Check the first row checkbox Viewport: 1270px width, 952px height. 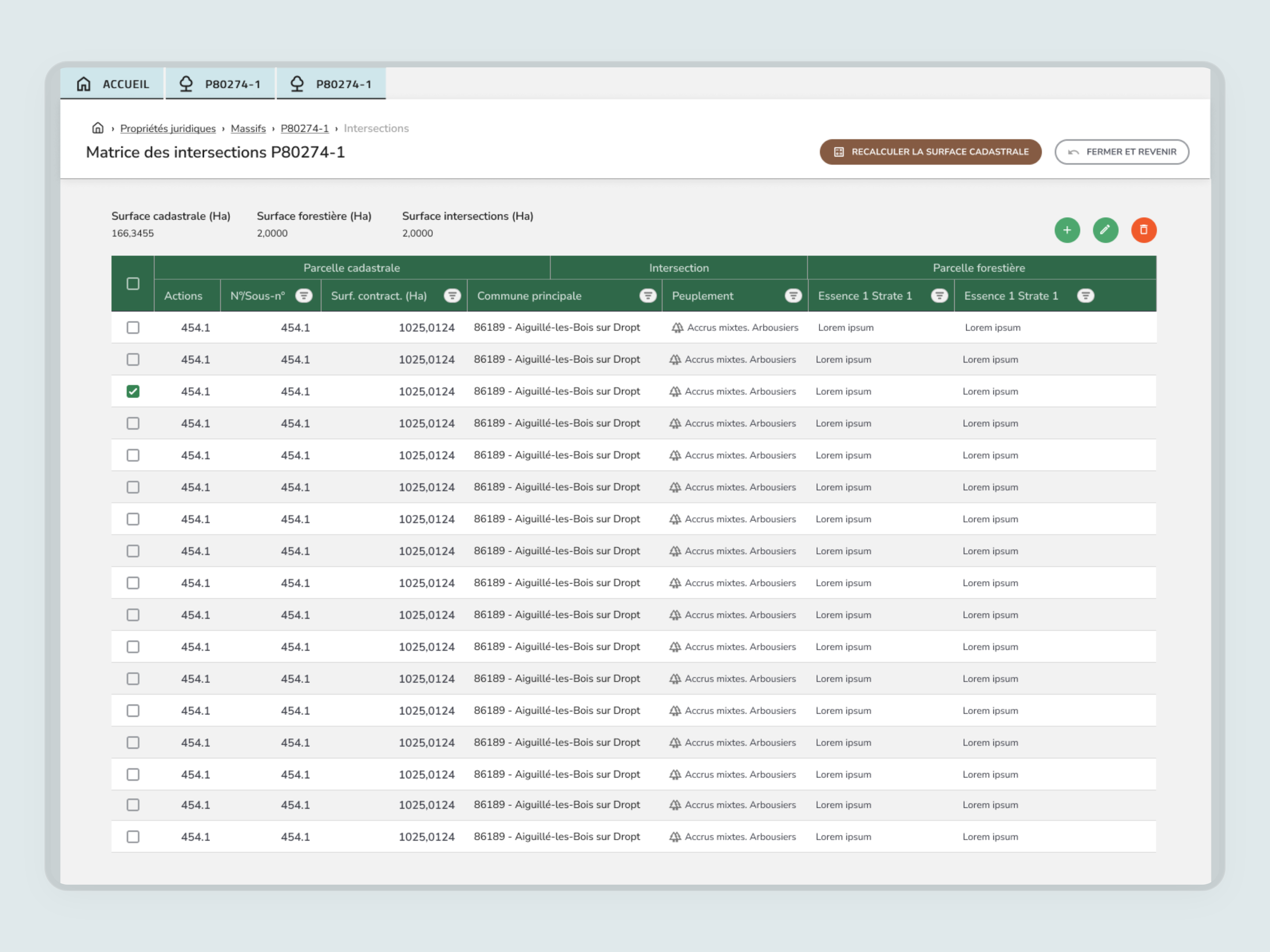click(133, 327)
